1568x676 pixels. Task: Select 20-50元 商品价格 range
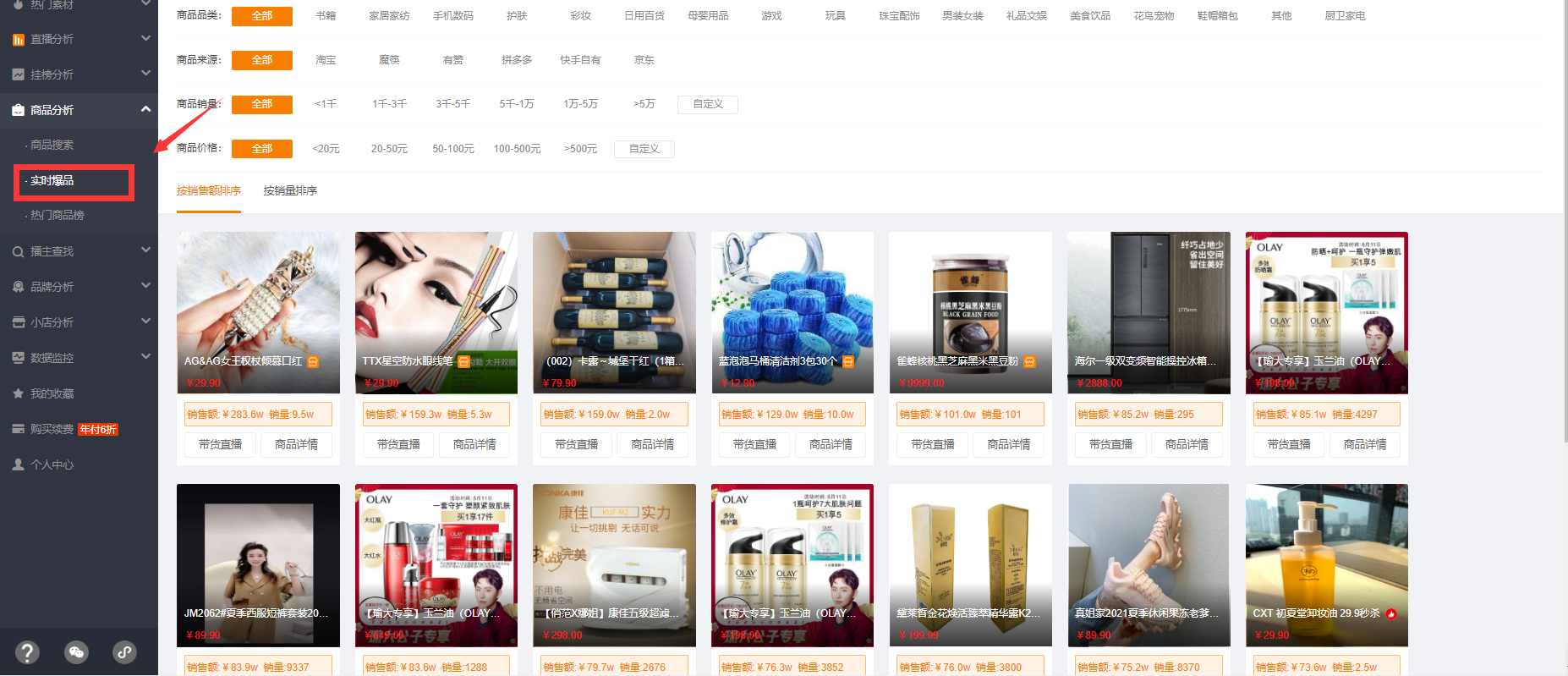point(389,149)
